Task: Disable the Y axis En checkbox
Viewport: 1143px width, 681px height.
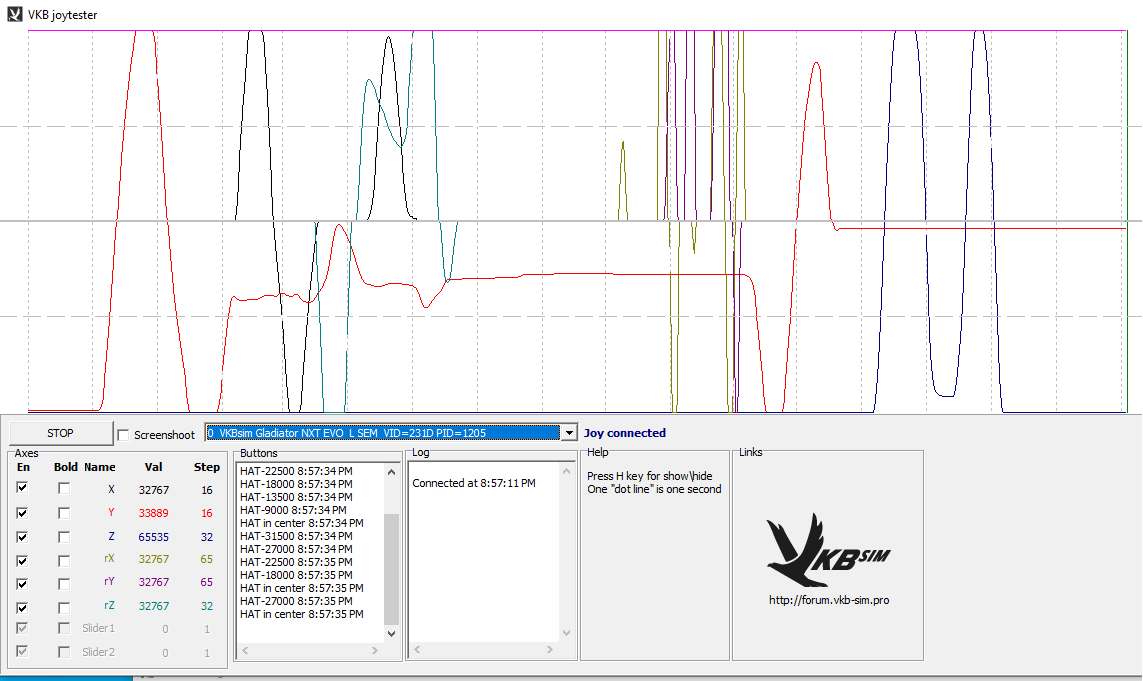Action: coord(23,513)
